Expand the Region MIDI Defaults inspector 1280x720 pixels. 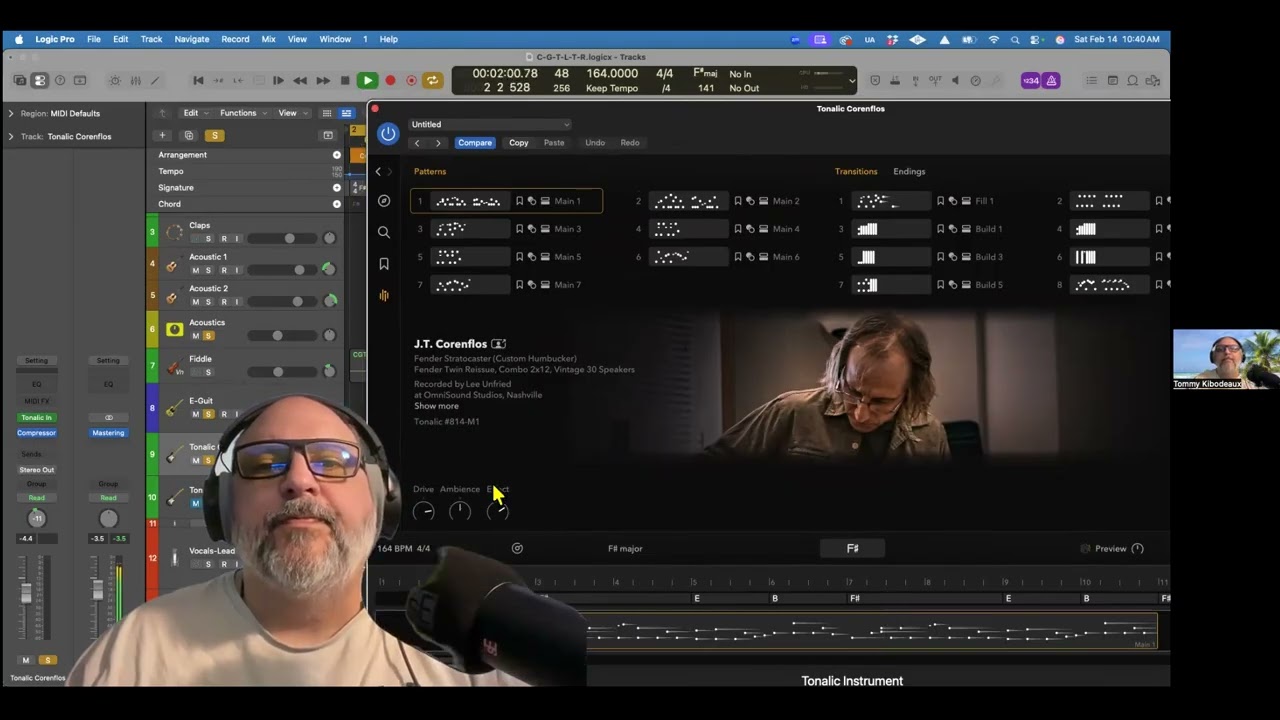point(11,113)
